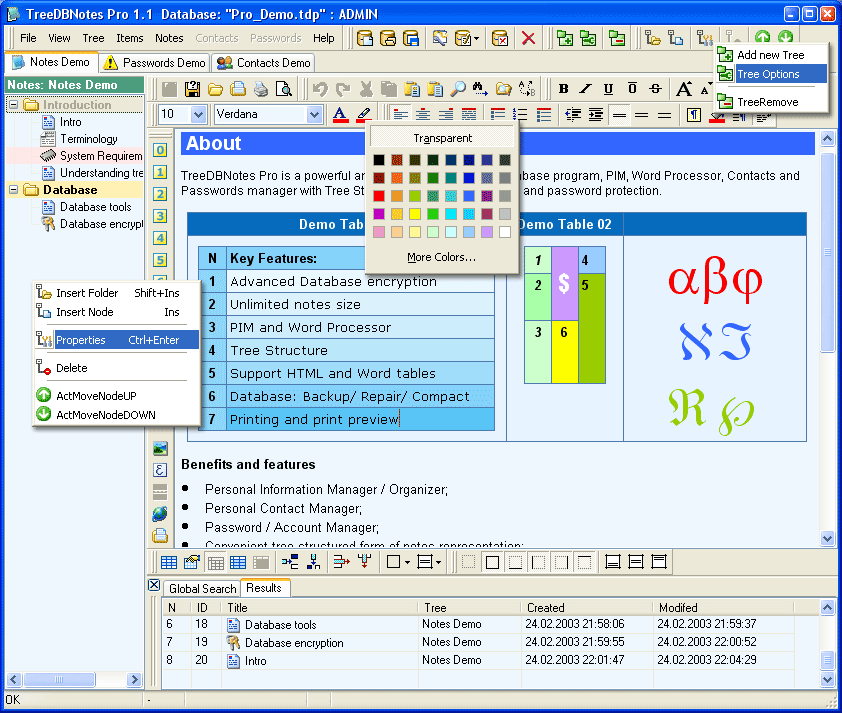Pick the bright yellow color swatch

click(415, 214)
